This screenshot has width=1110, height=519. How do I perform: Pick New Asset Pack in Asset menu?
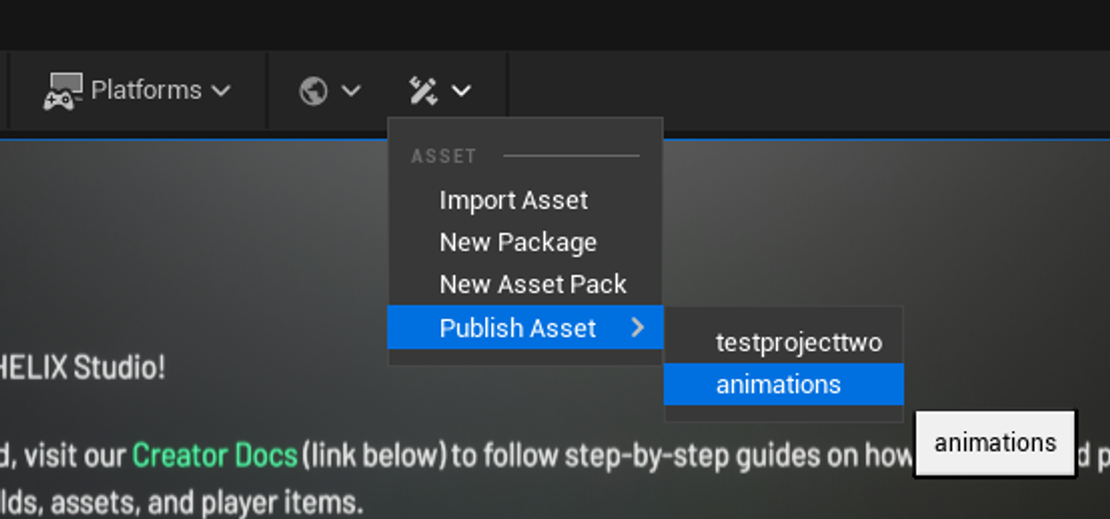[x=533, y=284]
